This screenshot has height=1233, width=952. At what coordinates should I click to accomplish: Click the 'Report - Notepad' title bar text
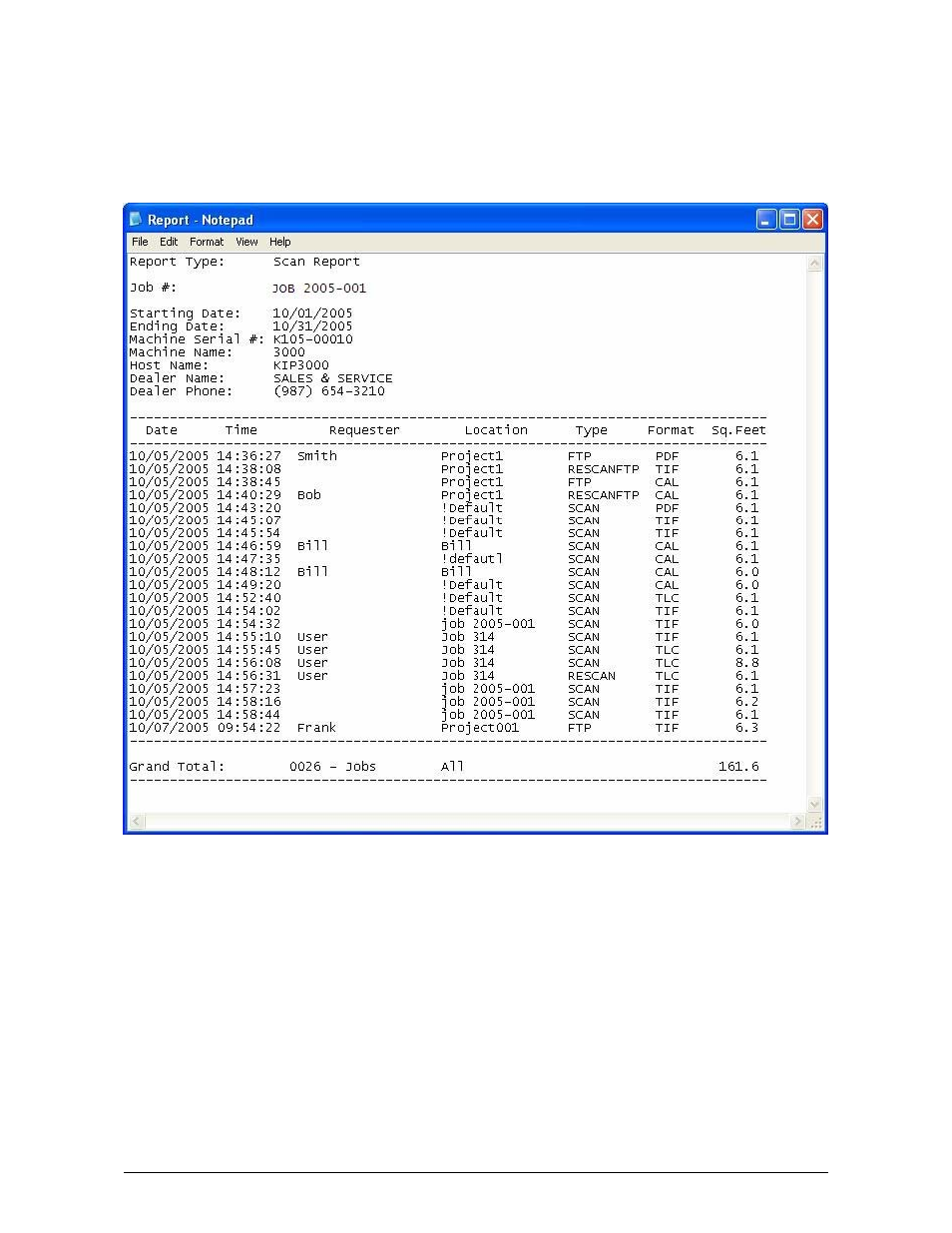point(201,220)
